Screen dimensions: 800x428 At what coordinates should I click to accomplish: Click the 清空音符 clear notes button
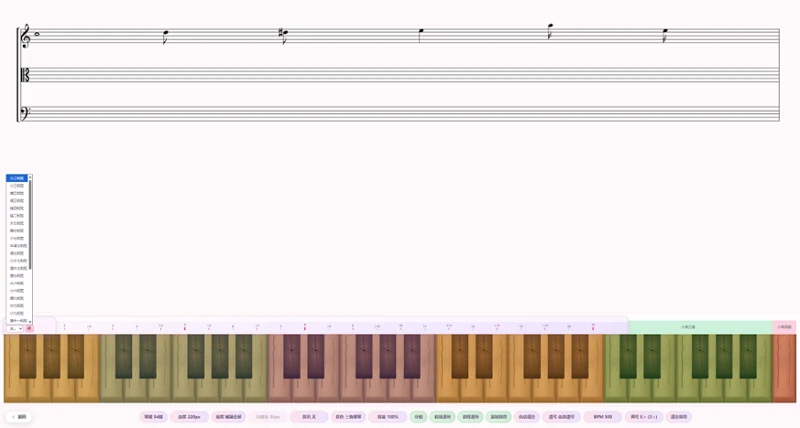[679, 417]
